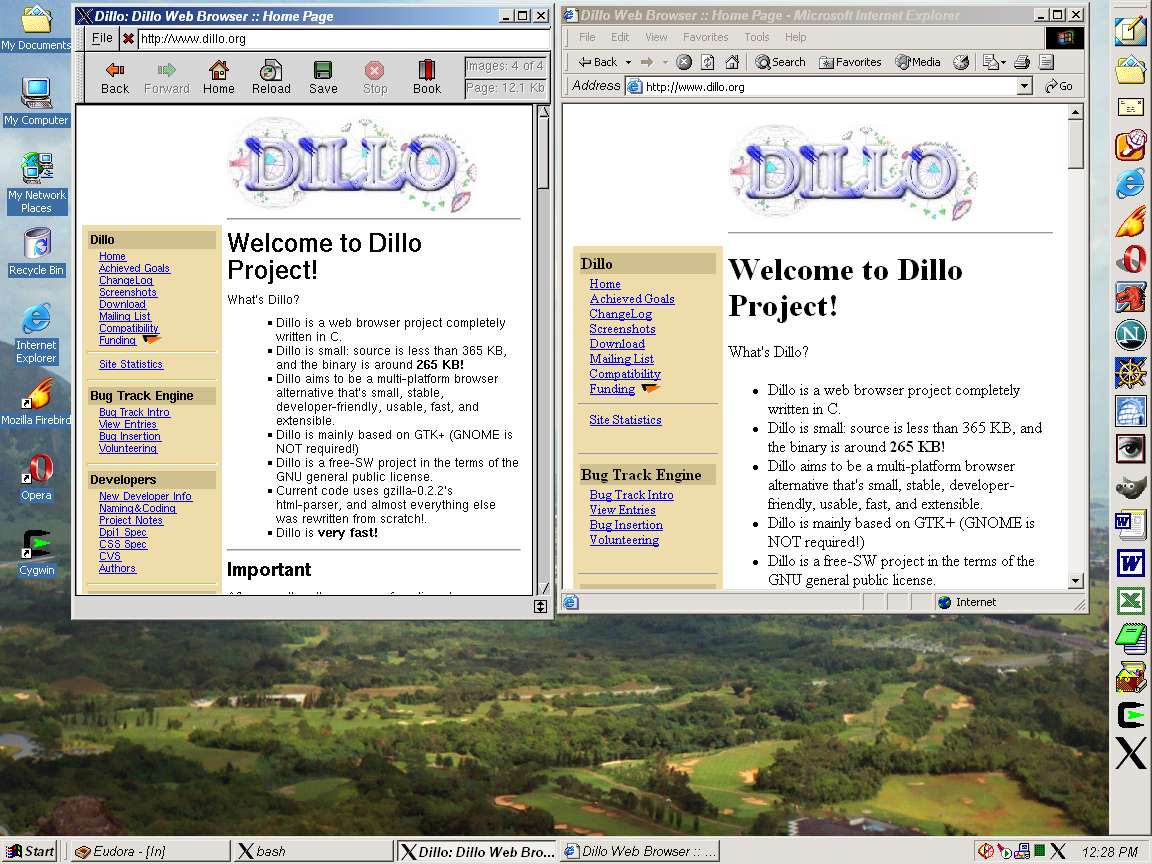Click New Developer Info link in Dillo
This screenshot has height=864, width=1152.
click(145, 496)
